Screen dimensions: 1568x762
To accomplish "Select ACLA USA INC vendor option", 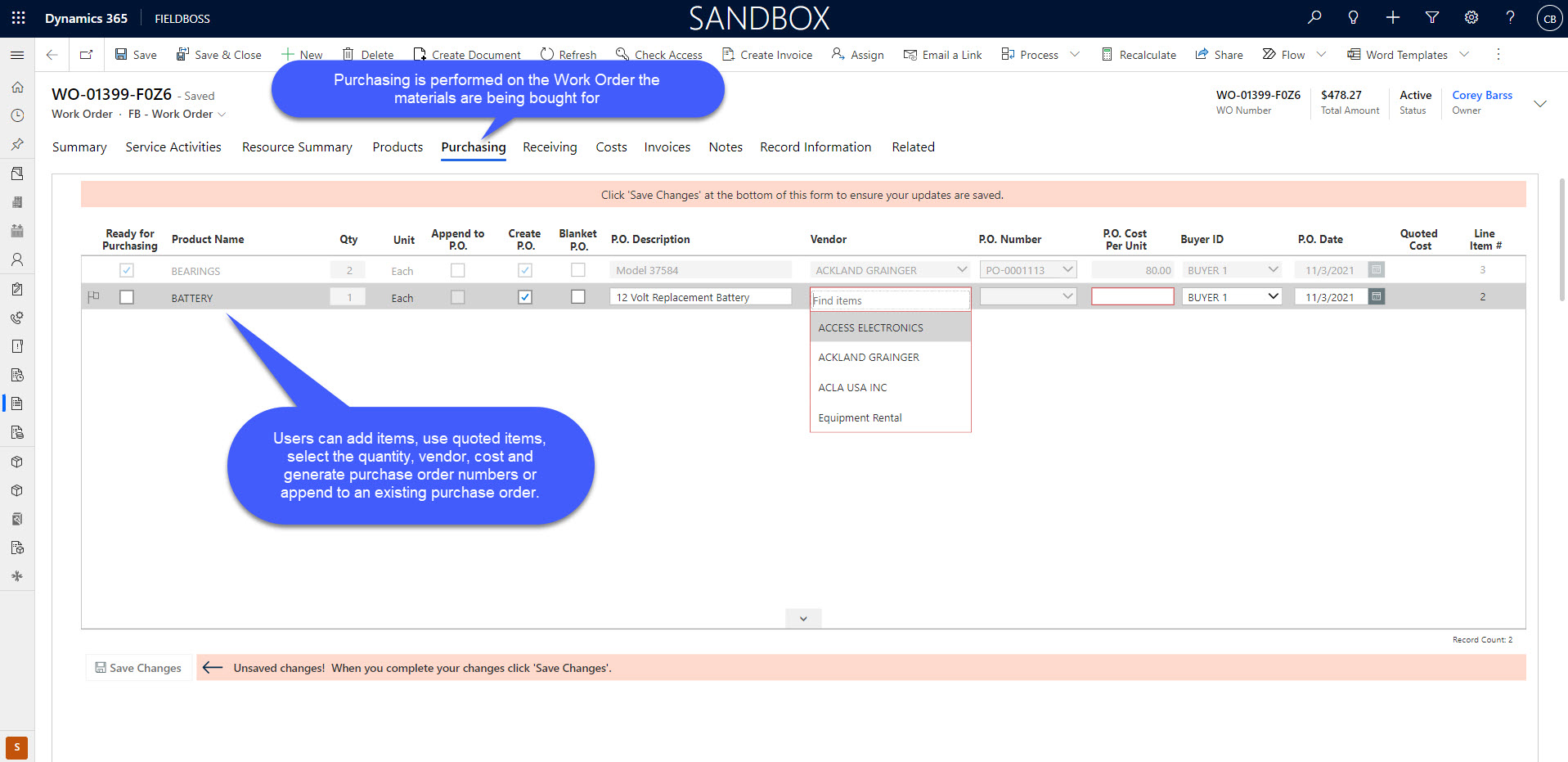I will 891,388.
